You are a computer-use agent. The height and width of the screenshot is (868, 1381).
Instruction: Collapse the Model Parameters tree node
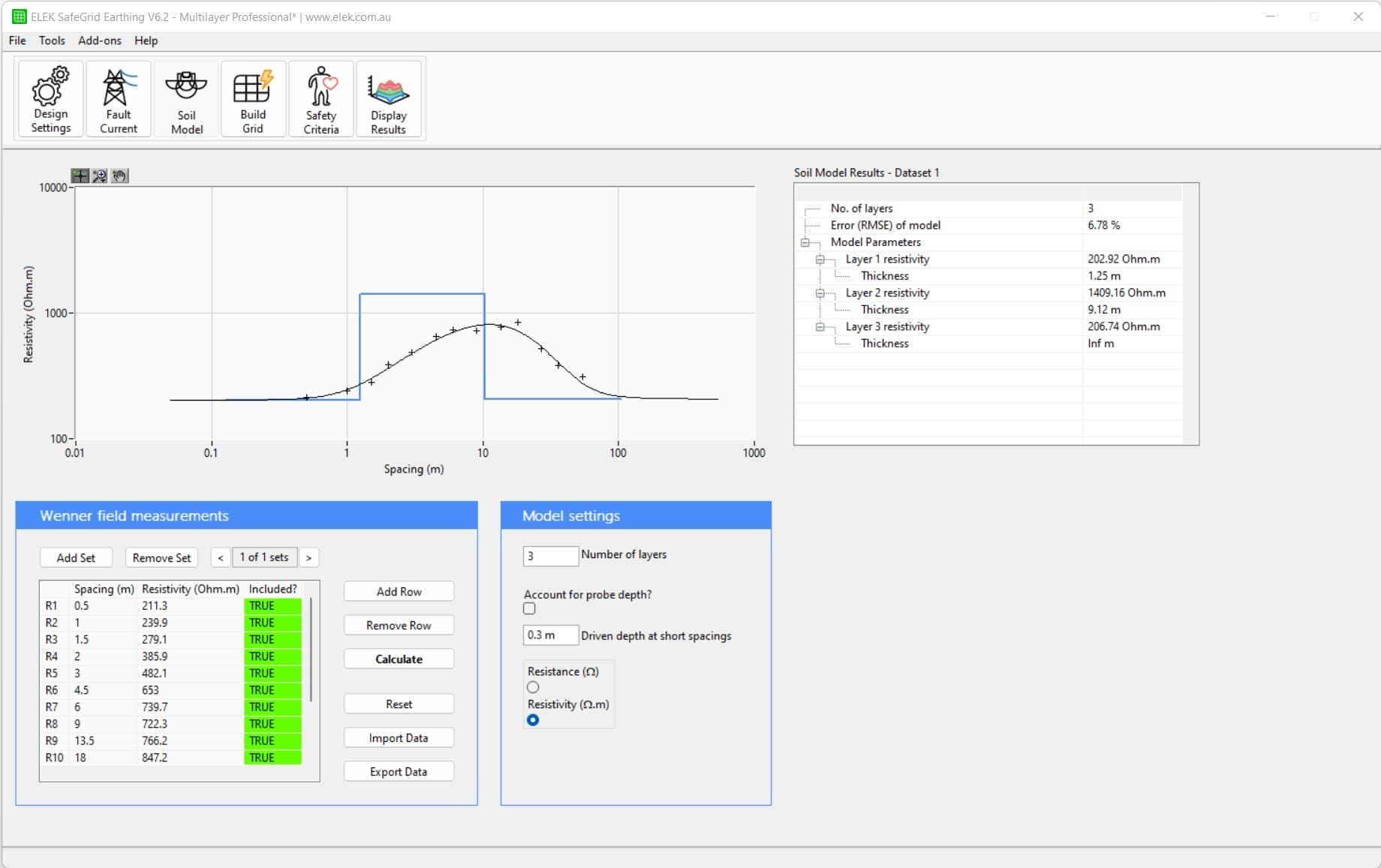pyautogui.click(x=805, y=242)
